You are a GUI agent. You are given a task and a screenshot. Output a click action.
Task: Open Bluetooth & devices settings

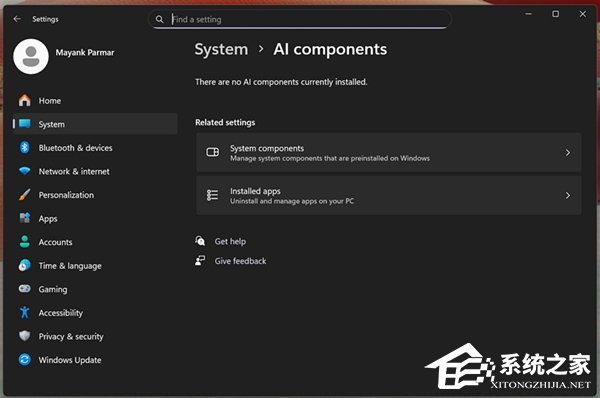tap(95, 148)
